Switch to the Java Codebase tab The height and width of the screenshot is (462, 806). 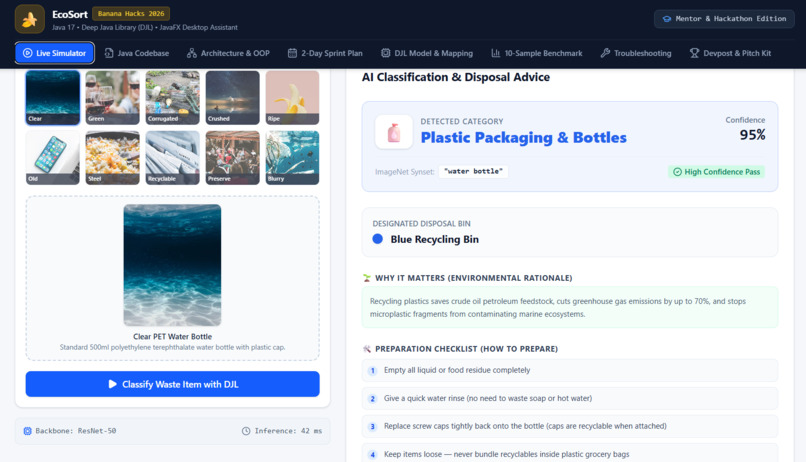pos(137,53)
